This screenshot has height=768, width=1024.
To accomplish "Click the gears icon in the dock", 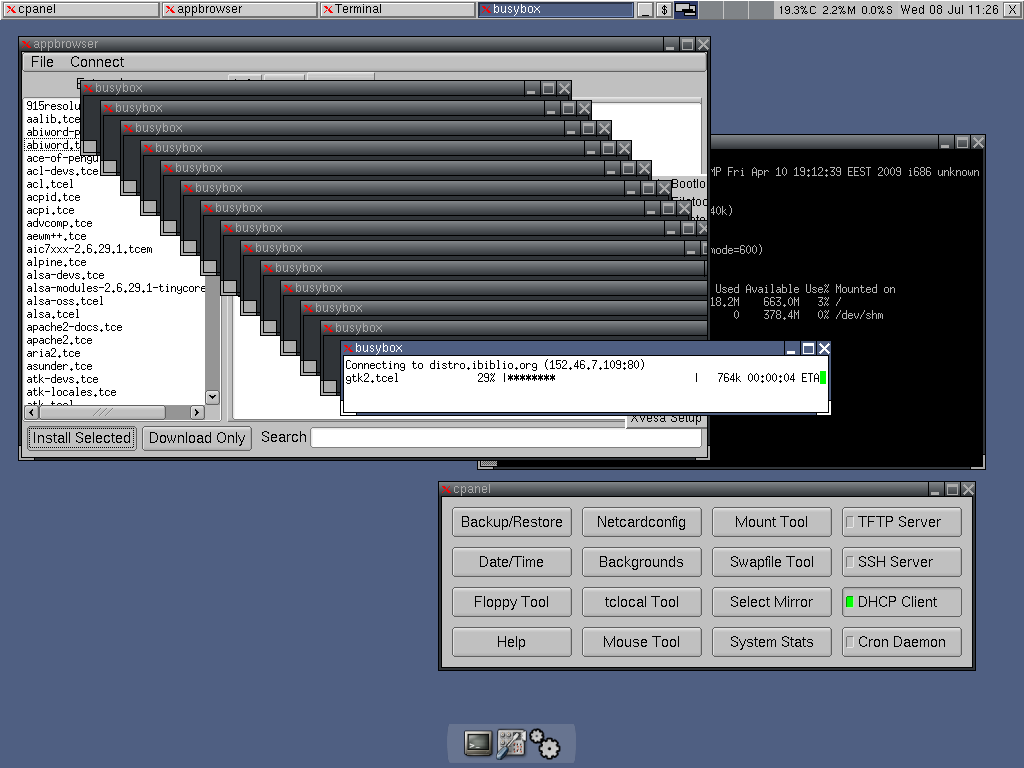I will [545, 744].
